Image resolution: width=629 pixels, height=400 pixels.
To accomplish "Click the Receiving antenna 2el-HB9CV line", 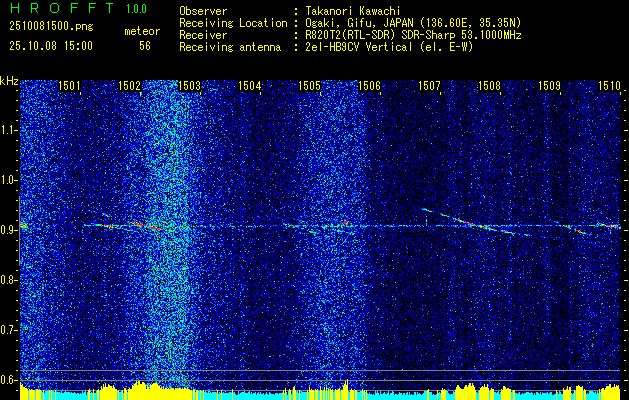I will pyautogui.click(x=326, y=47).
